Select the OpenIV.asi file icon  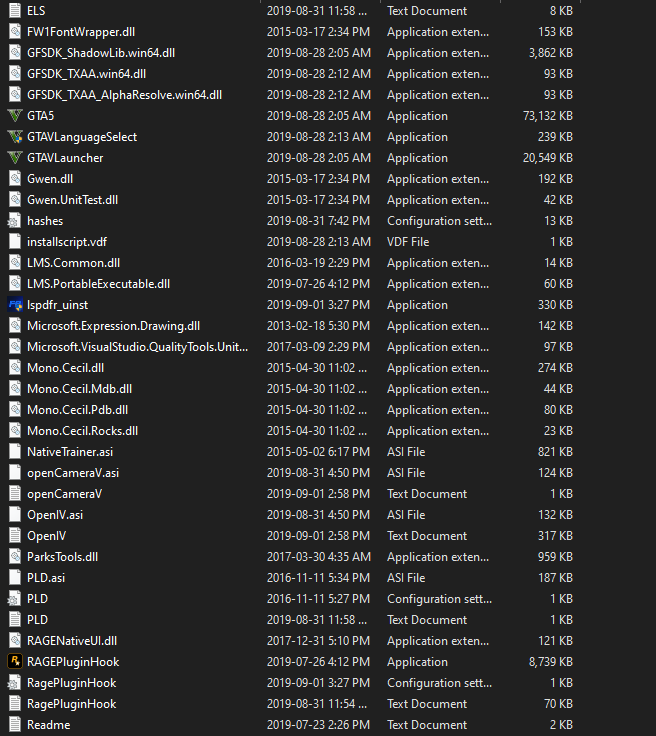coord(15,514)
